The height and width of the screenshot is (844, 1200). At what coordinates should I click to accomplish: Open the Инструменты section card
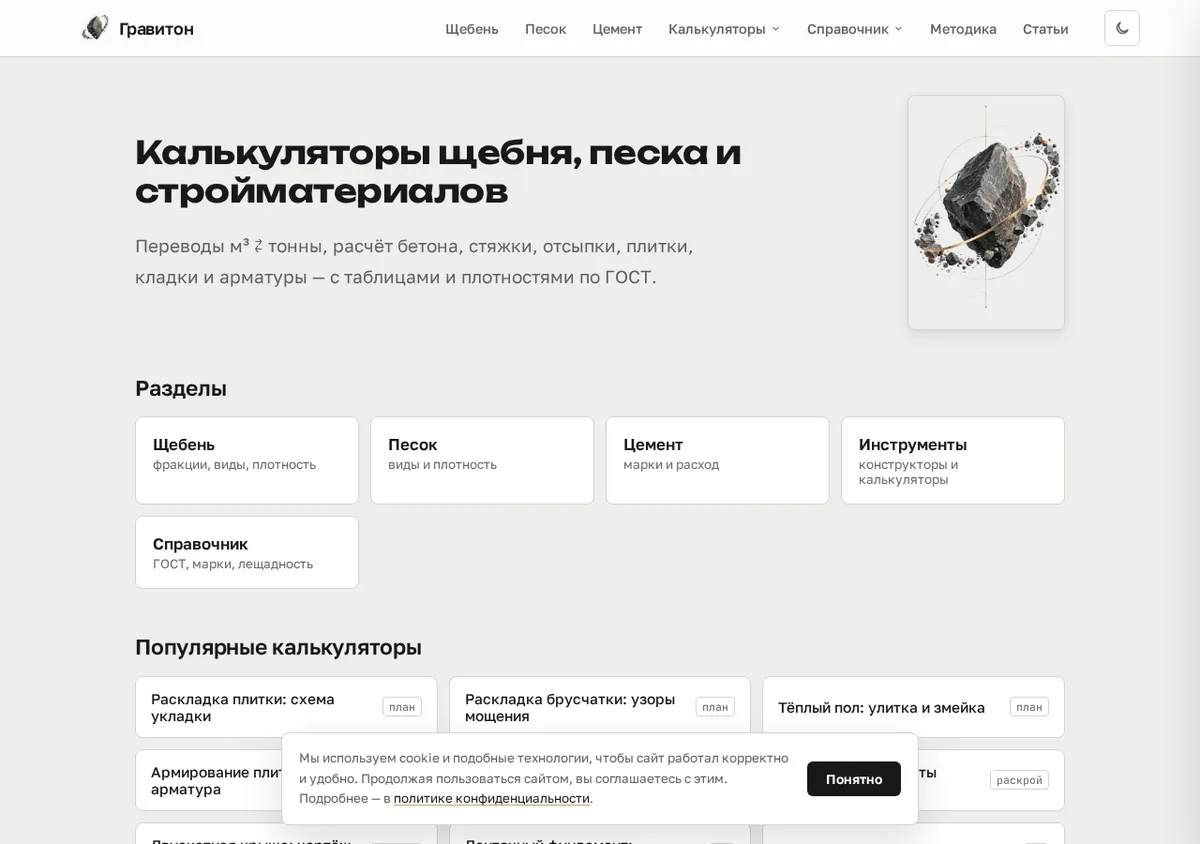click(953, 460)
